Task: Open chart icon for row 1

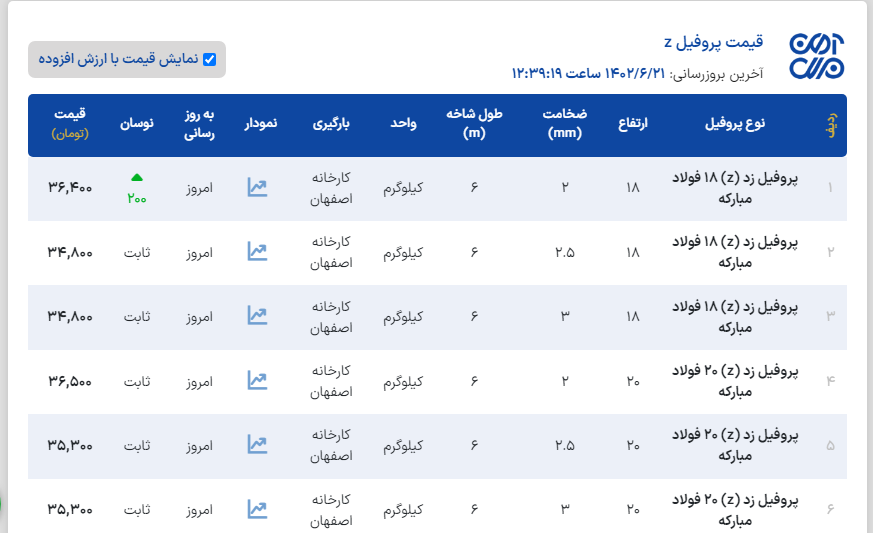Action: [x=258, y=187]
